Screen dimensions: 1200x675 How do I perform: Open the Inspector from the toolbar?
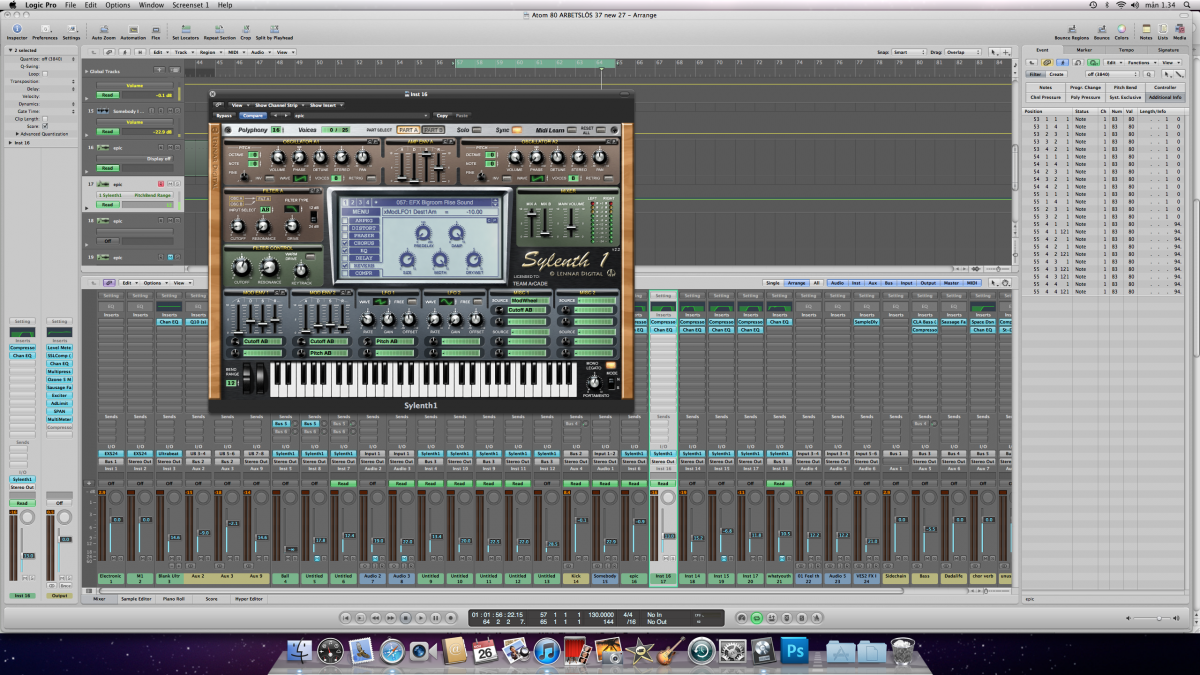18,32
